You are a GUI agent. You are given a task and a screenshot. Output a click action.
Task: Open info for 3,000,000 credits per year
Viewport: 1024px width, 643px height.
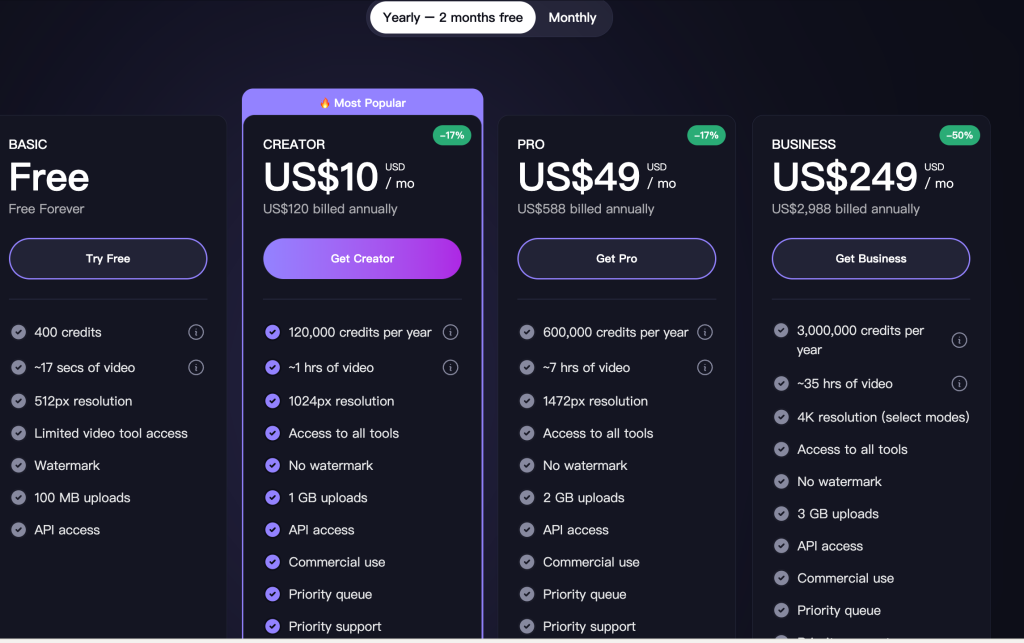click(x=959, y=339)
